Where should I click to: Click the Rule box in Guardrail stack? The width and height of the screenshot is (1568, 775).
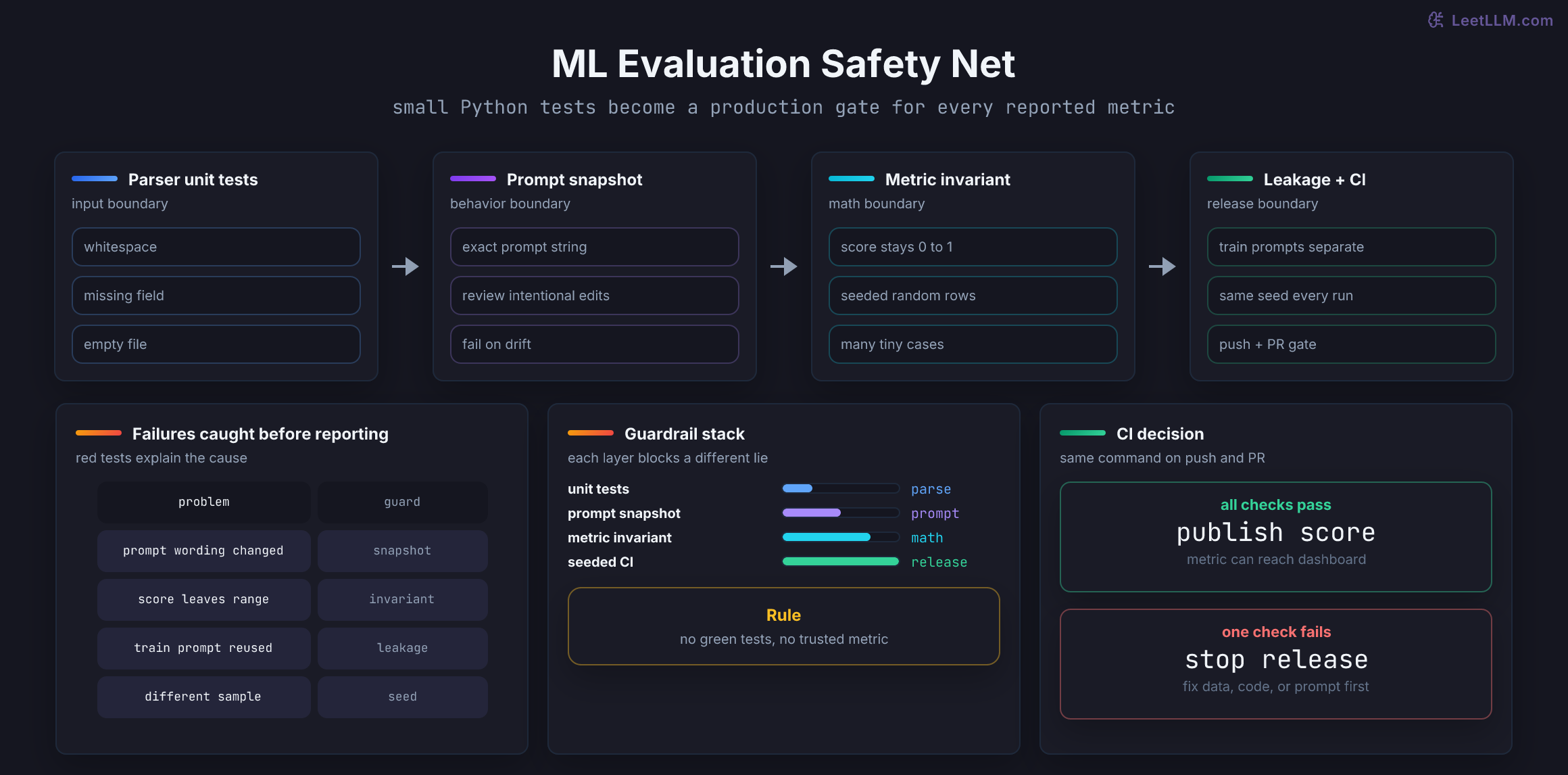pos(784,626)
